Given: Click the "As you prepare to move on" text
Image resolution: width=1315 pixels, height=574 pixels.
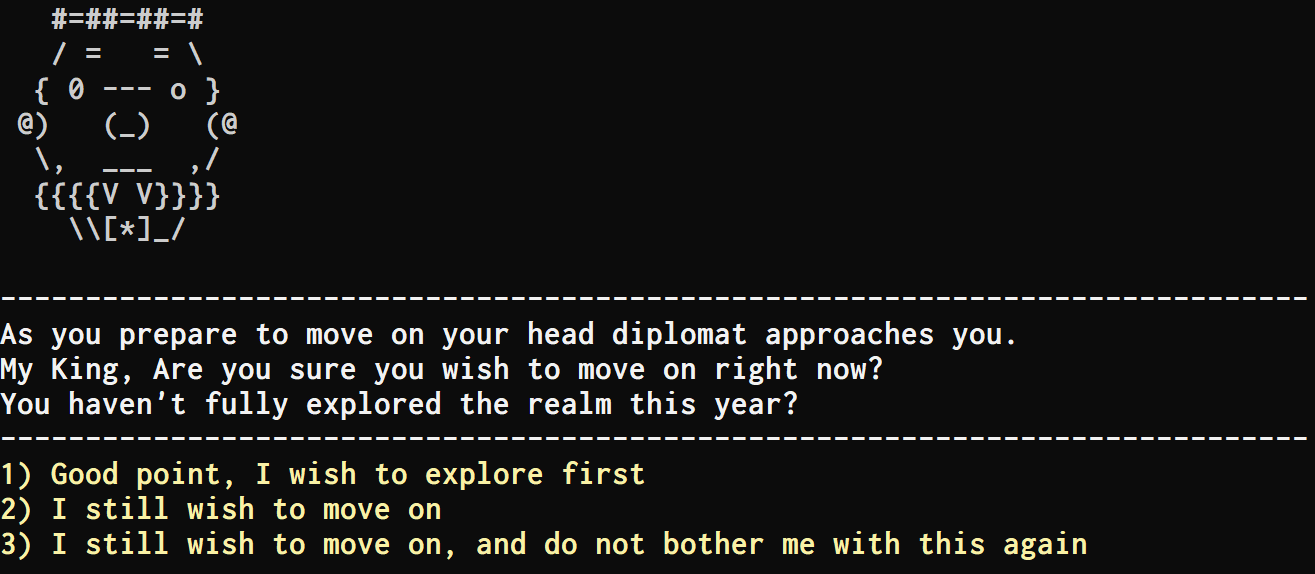Looking at the screenshot, I should point(212,334).
